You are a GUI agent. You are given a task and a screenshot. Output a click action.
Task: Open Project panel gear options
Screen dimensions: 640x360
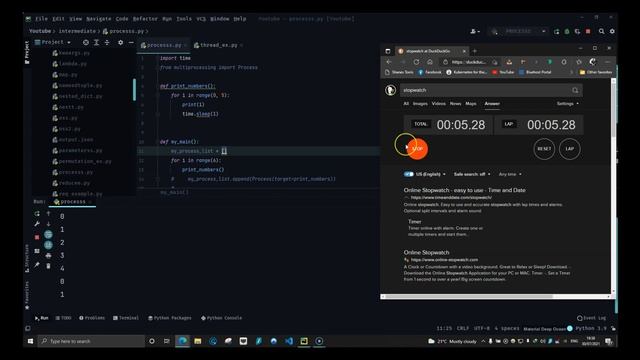[x=120, y=42]
